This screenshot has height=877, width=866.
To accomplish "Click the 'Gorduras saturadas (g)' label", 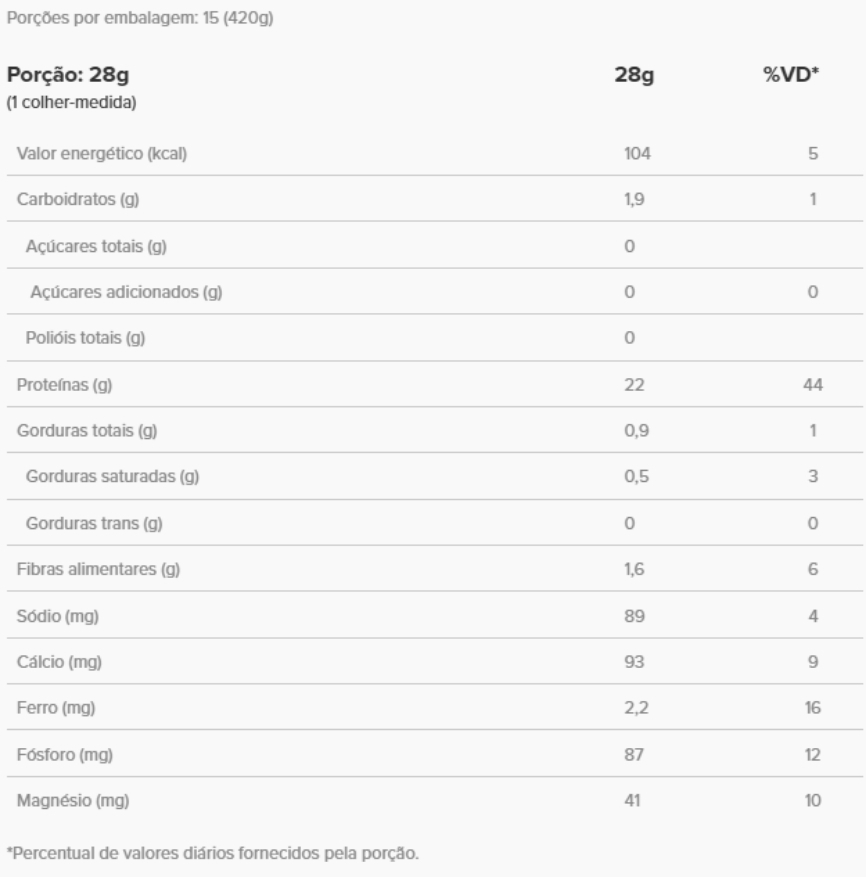I will [112, 477].
